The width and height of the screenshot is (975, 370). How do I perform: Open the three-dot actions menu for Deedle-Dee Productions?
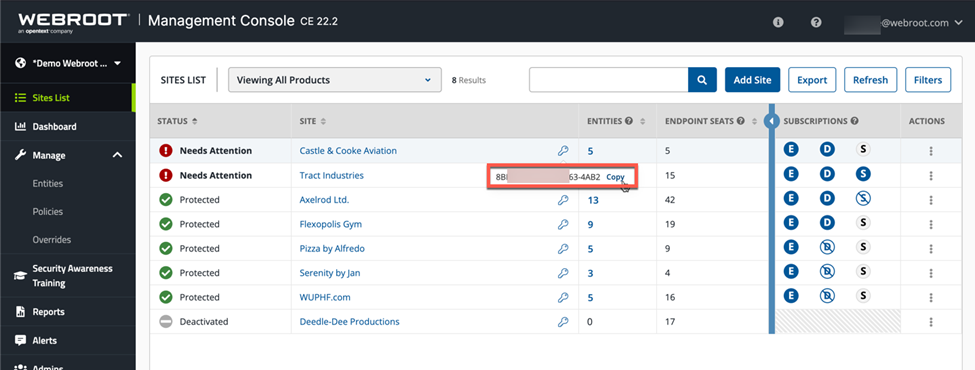tap(931, 321)
